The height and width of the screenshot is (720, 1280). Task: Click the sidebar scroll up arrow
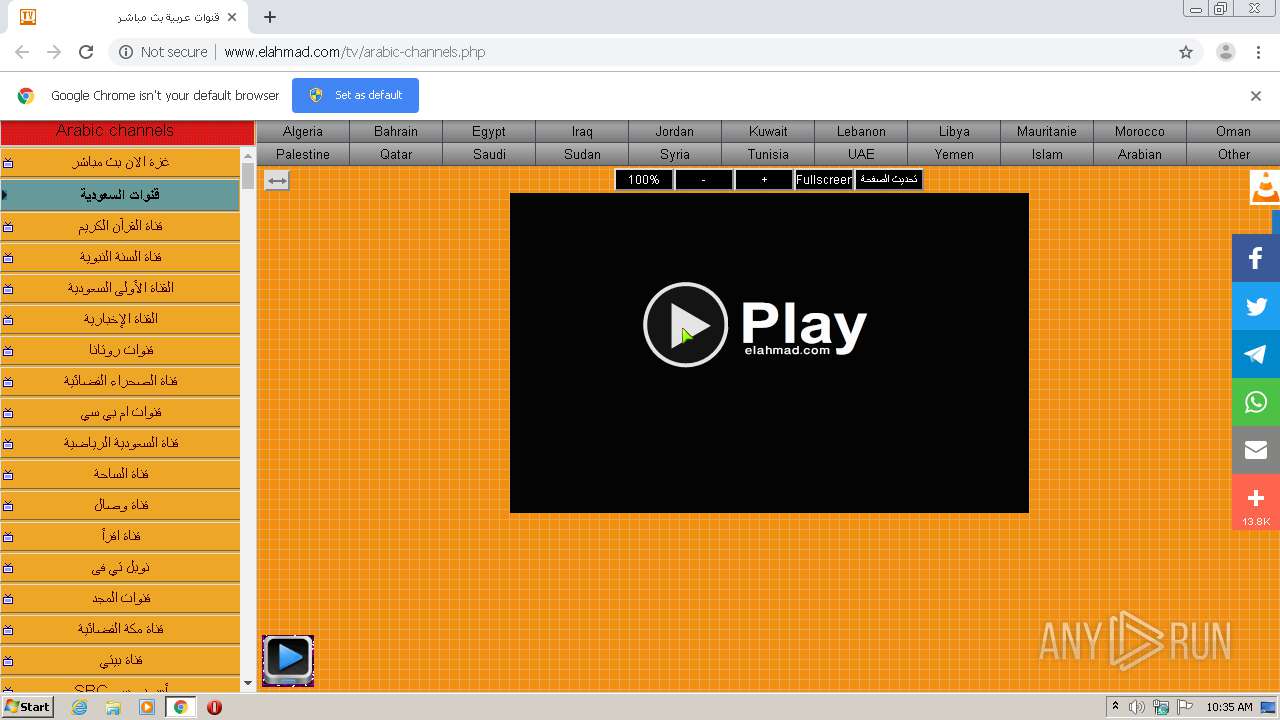click(x=248, y=155)
